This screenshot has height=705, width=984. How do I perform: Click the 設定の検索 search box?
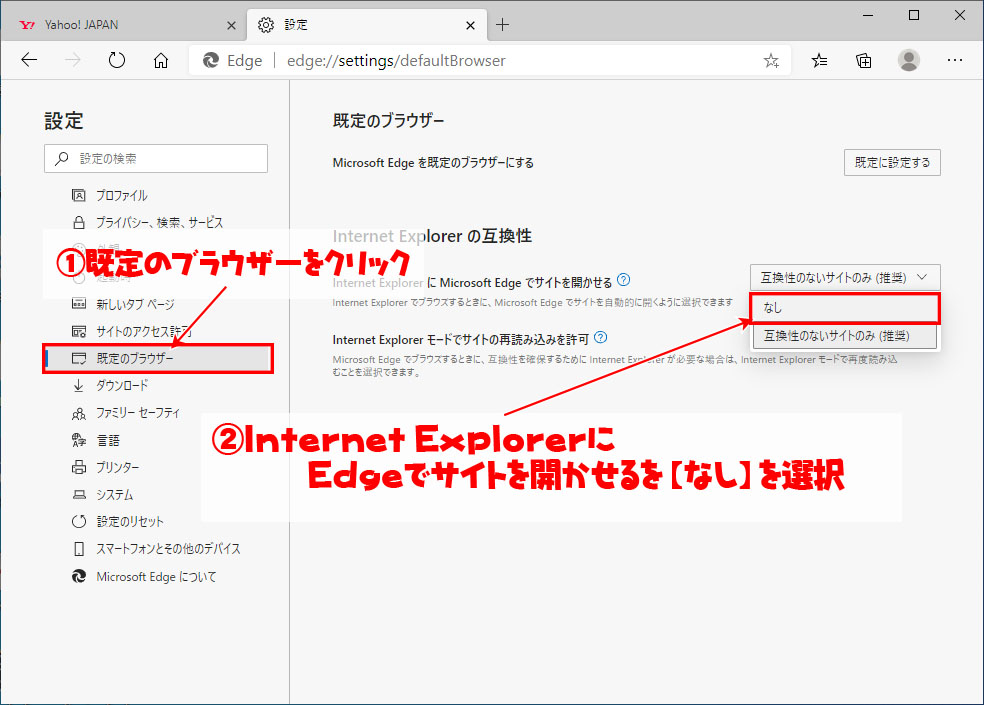tap(156, 158)
